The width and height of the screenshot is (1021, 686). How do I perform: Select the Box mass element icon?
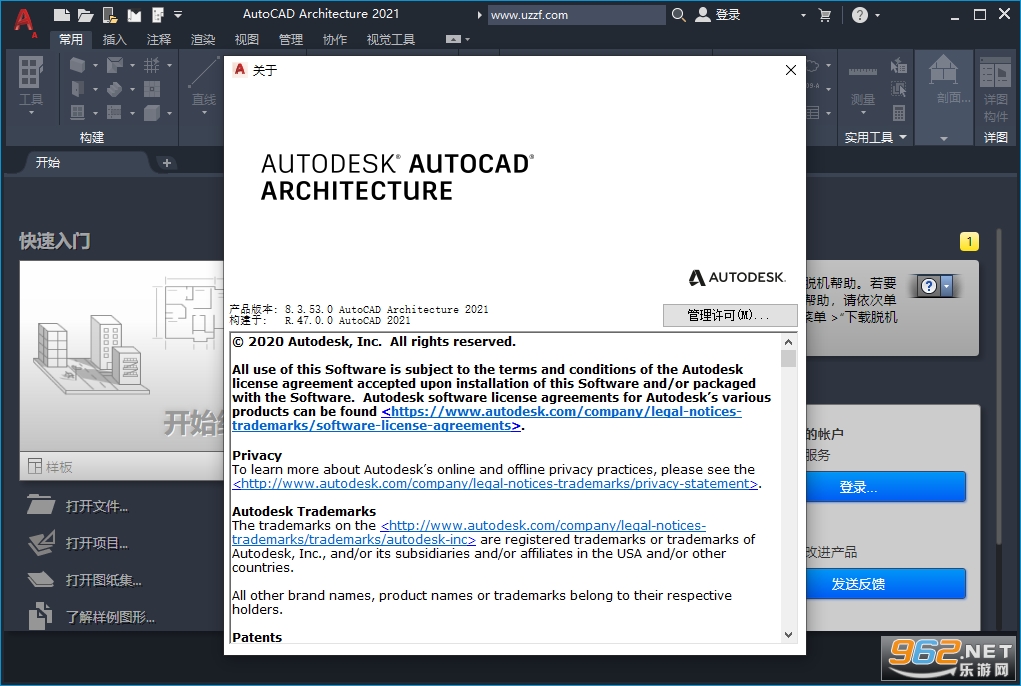152,112
